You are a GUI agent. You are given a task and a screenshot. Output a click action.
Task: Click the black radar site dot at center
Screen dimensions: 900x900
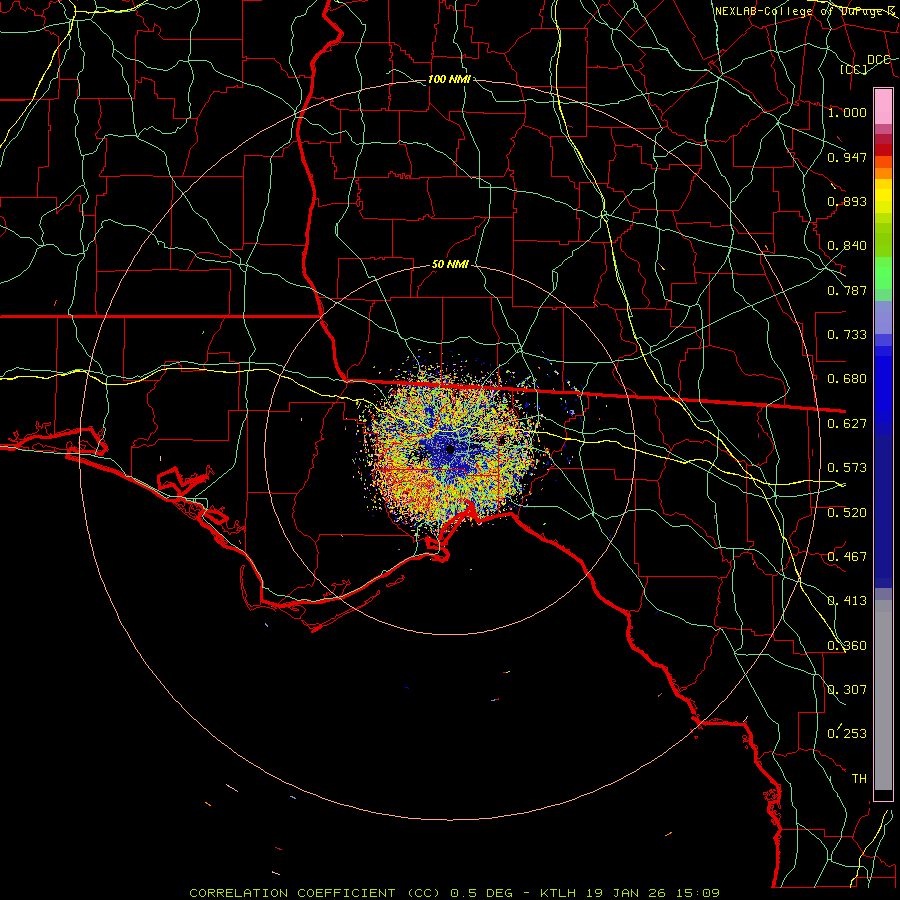[450, 449]
